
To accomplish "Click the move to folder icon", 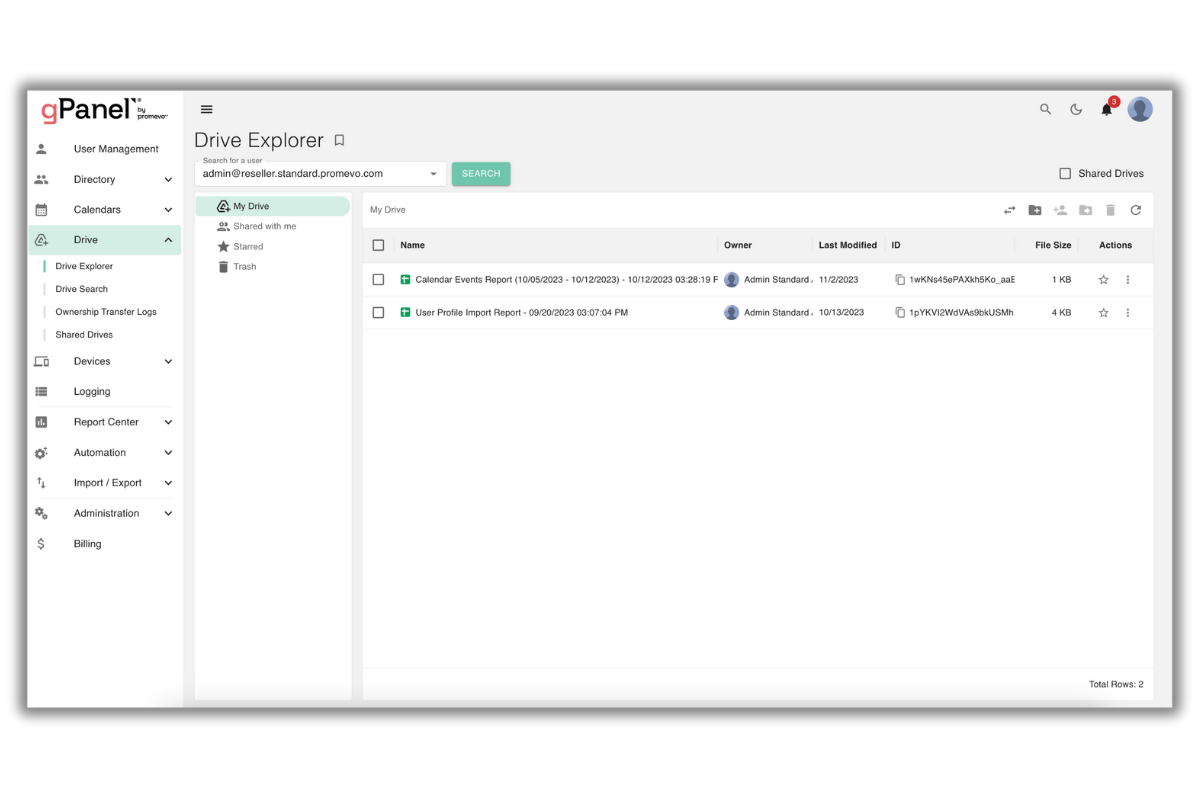I will click(1085, 210).
